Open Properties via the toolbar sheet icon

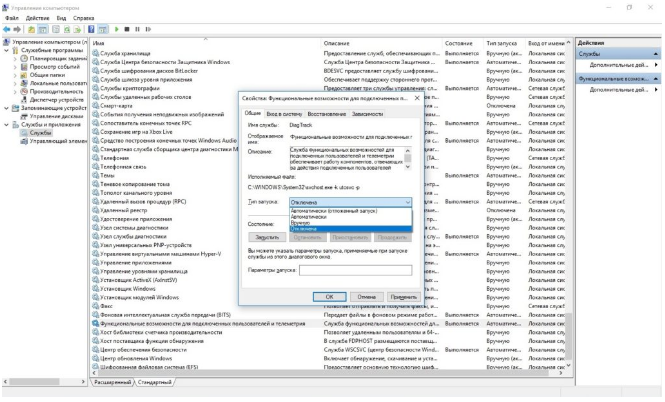pos(56,29)
